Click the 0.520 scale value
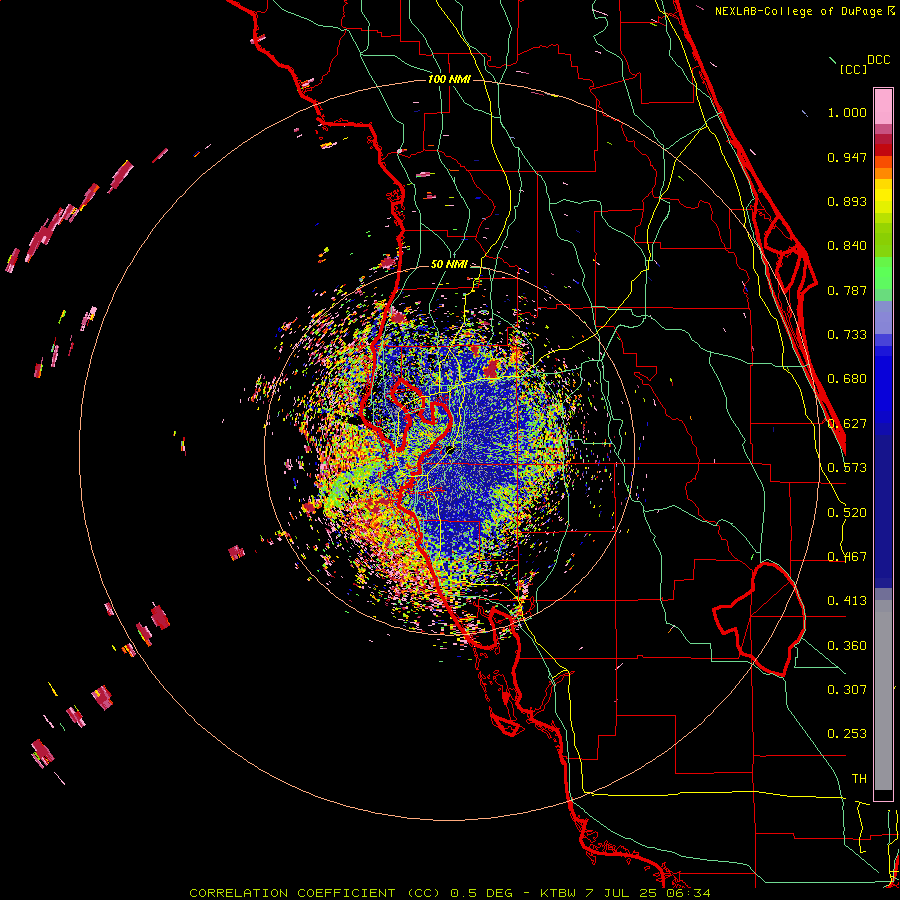 pyautogui.click(x=847, y=513)
